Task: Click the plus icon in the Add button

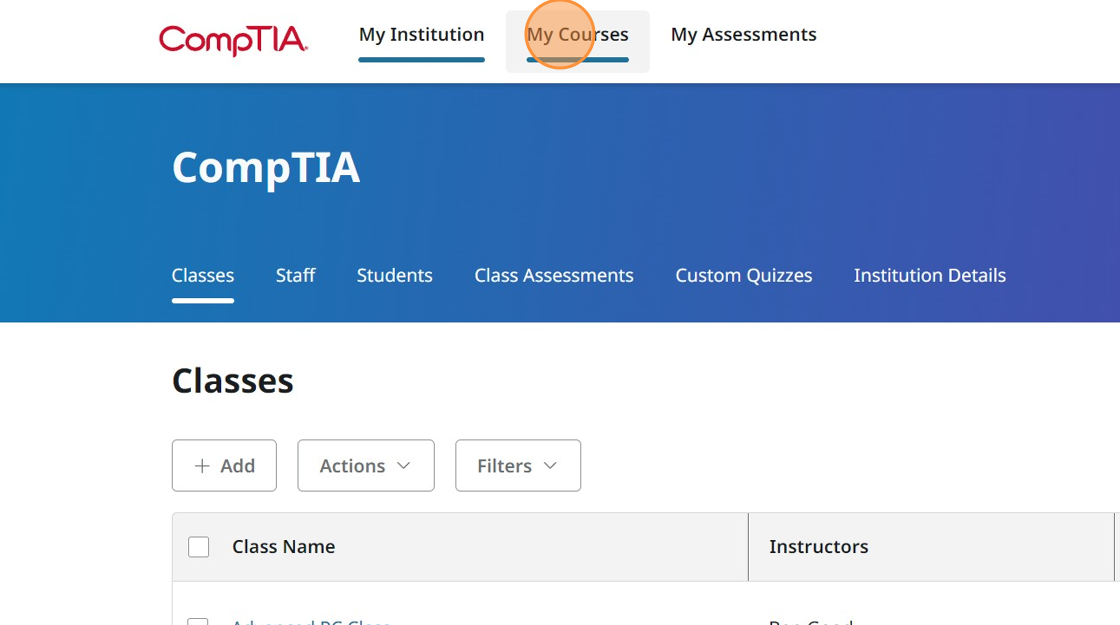Action: (203, 465)
